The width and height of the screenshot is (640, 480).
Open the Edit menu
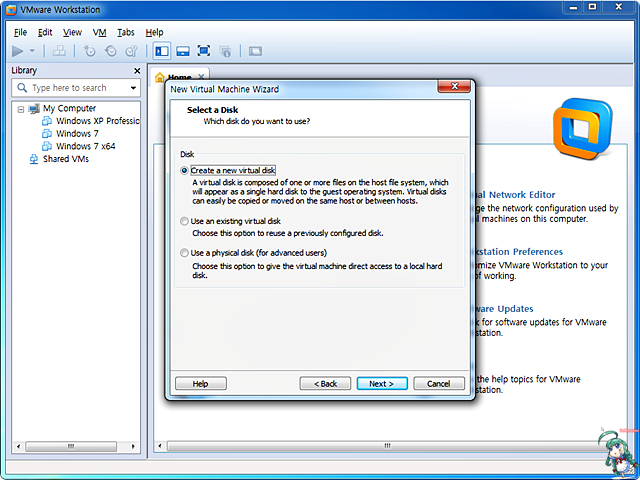coord(45,32)
